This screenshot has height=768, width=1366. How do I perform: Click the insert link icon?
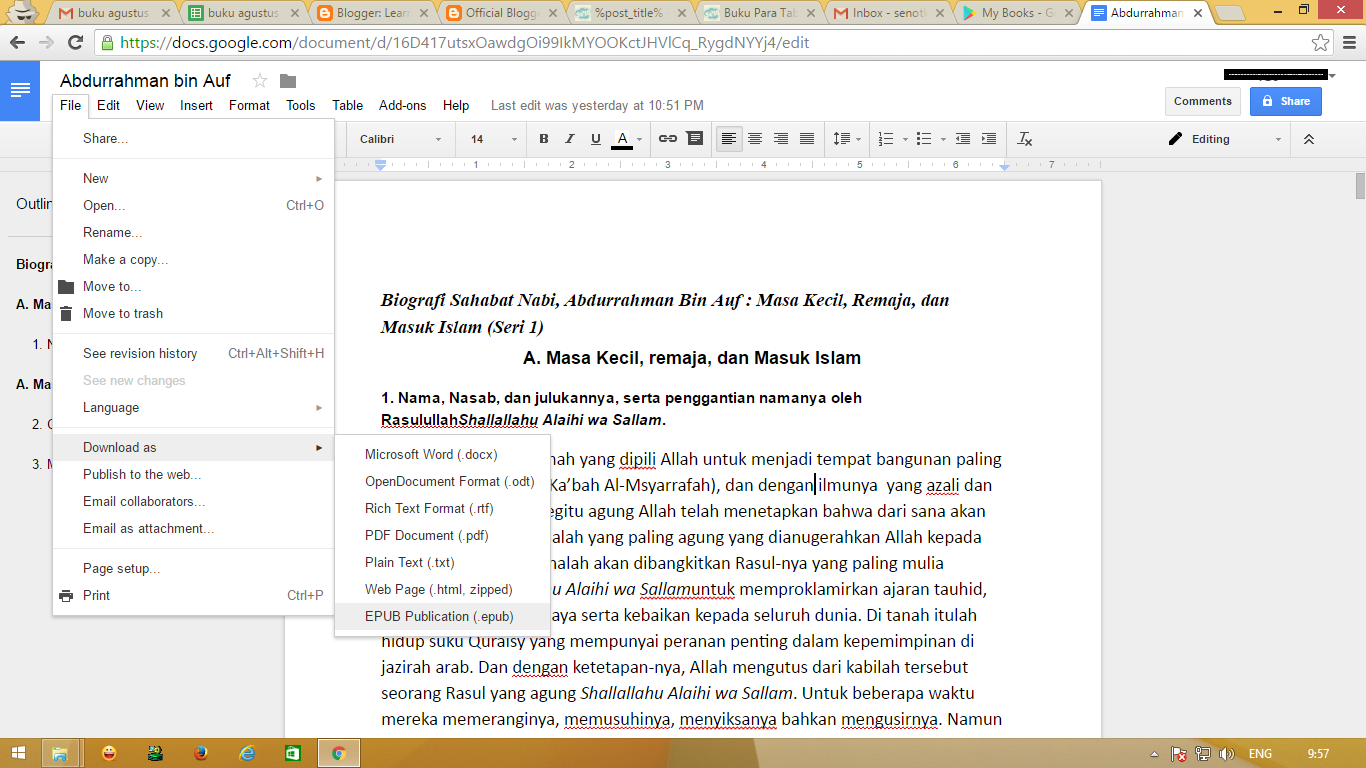[667, 139]
